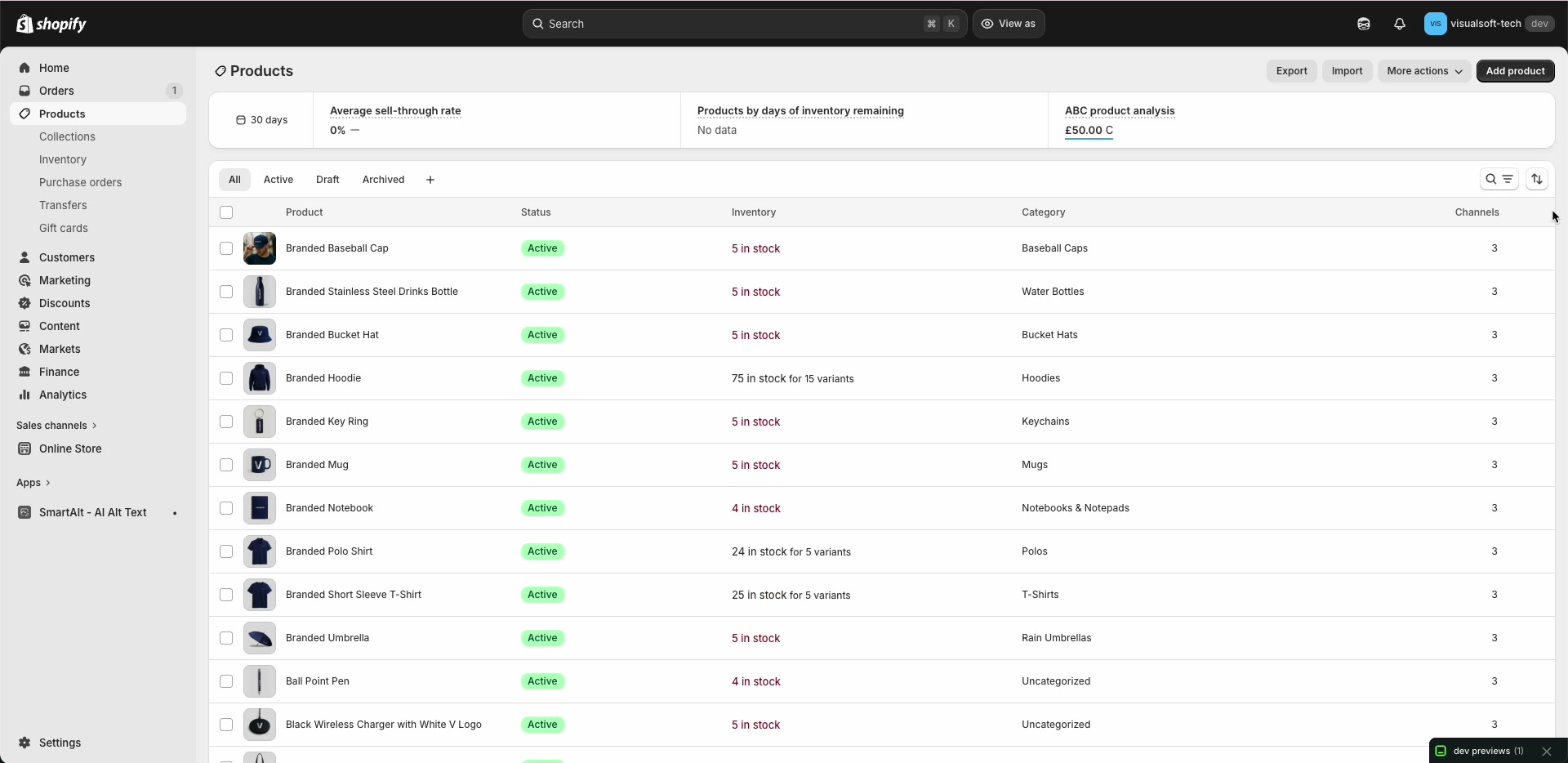
Task: Open the Shopify admin home via logo
Action: [51, 24]
